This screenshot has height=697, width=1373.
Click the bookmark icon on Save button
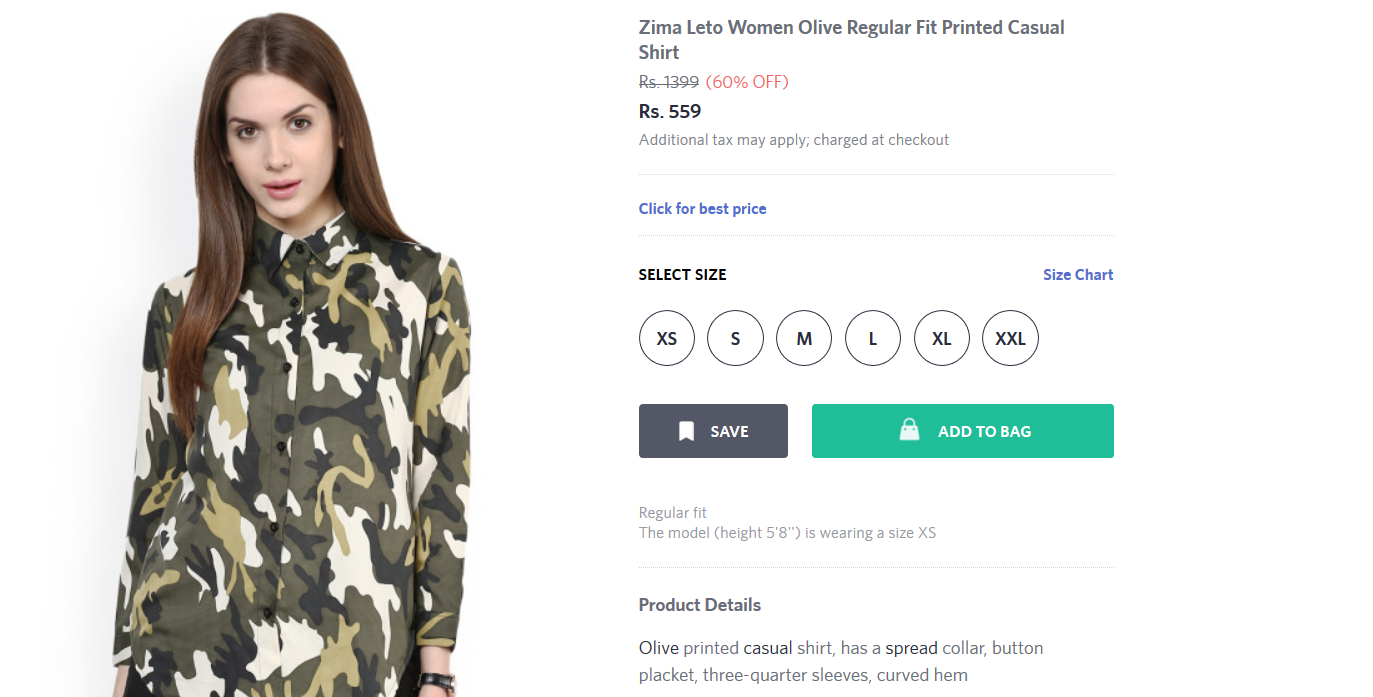point(686,431)
